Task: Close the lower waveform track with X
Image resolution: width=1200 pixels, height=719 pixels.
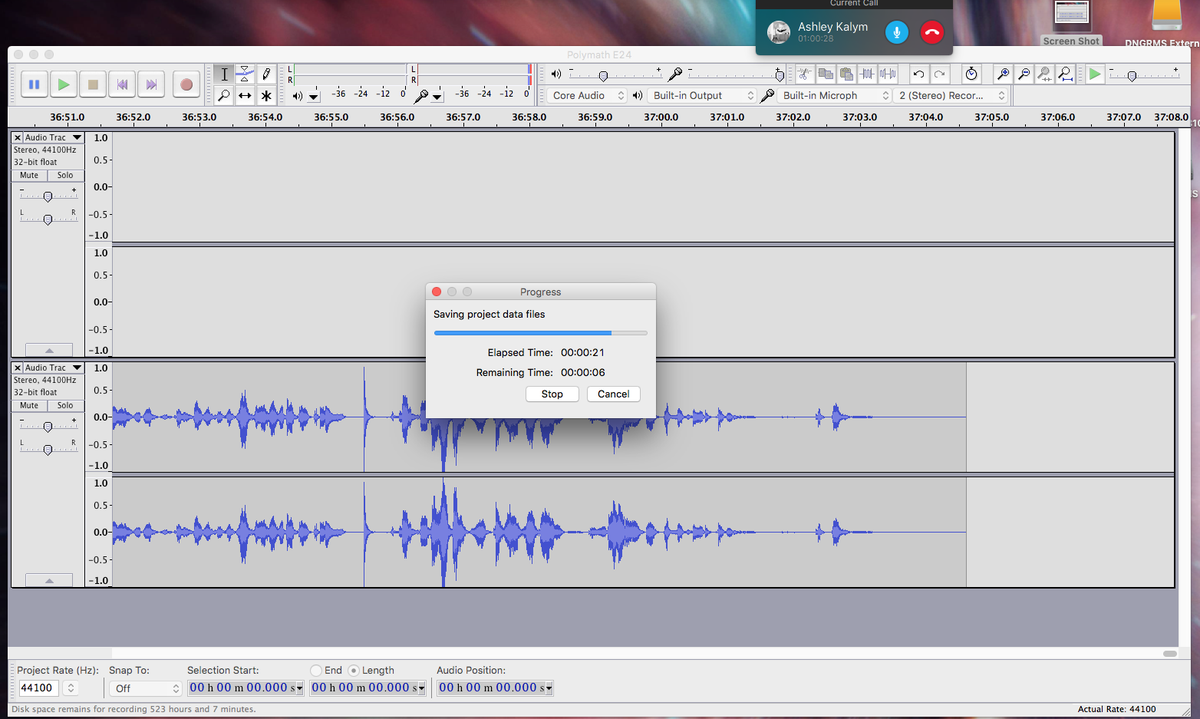Action: click(18, 368)
